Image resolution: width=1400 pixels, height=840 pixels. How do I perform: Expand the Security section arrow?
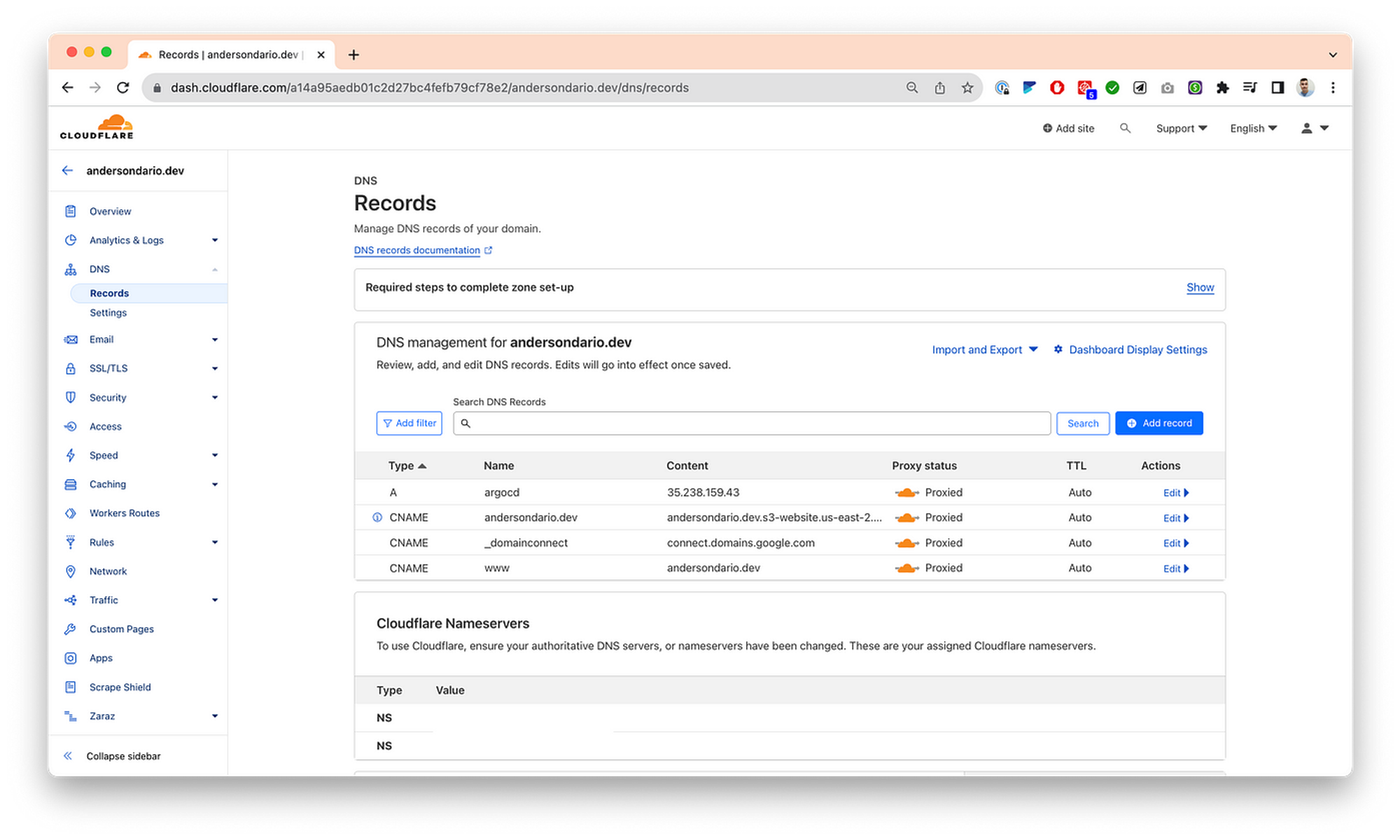(215, 398)
